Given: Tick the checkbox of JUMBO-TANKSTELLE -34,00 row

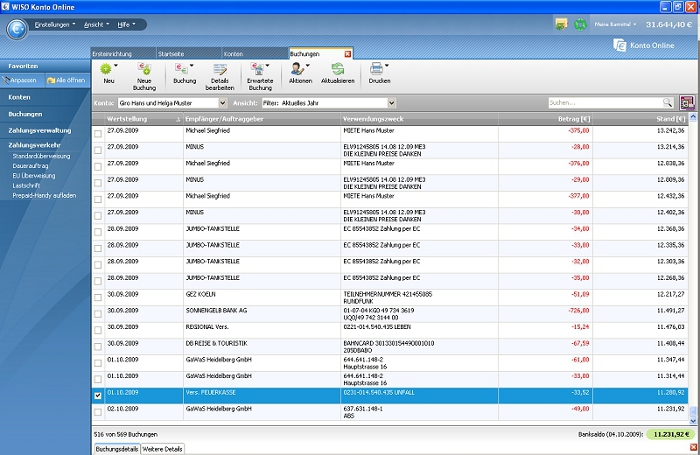Looking at the screenshot, I should pyautogui.click(x=98, y=232).
